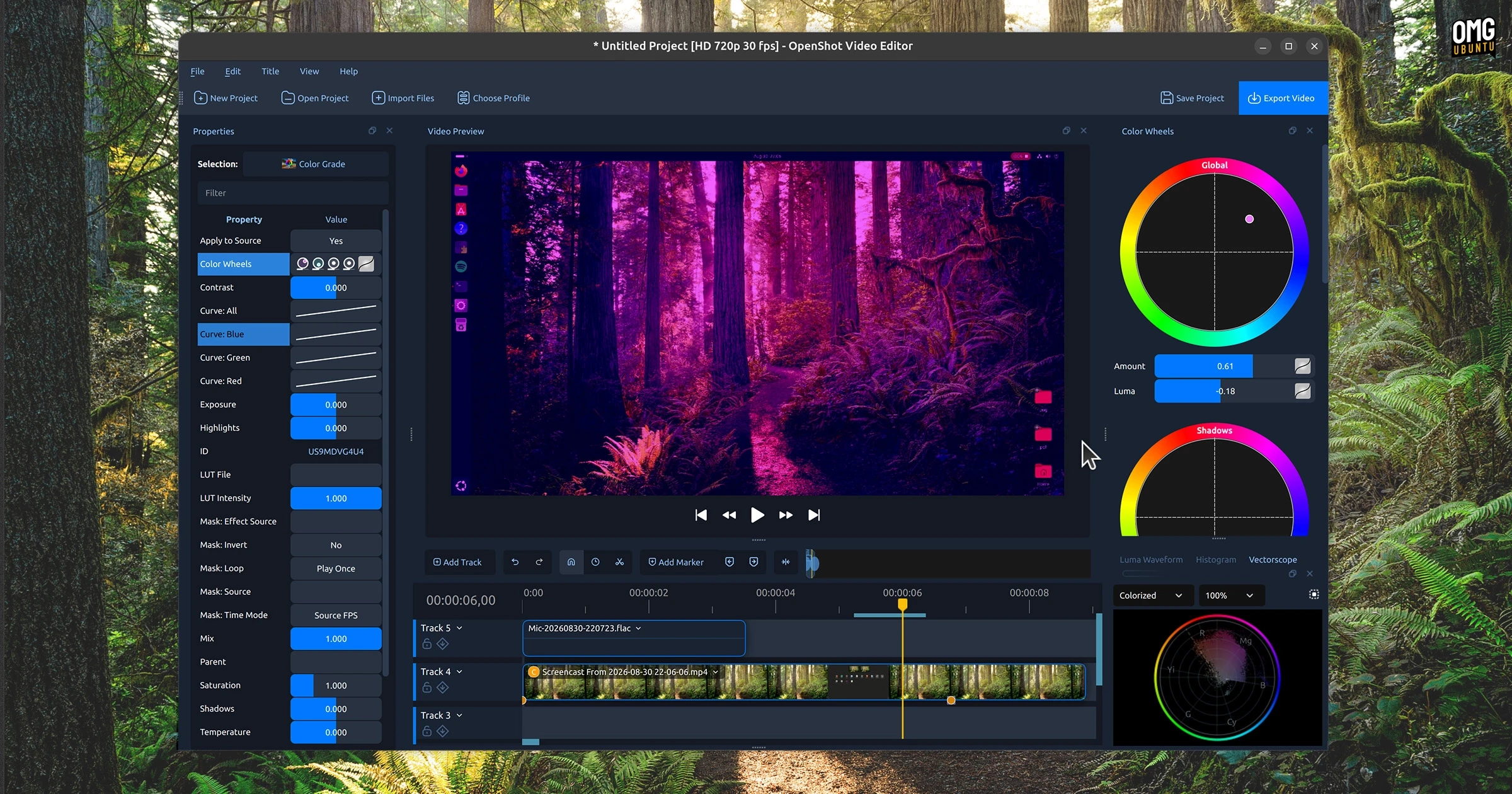
Task: Open Screencast mp4 clip menu arrow
Action: click(715, 672)
